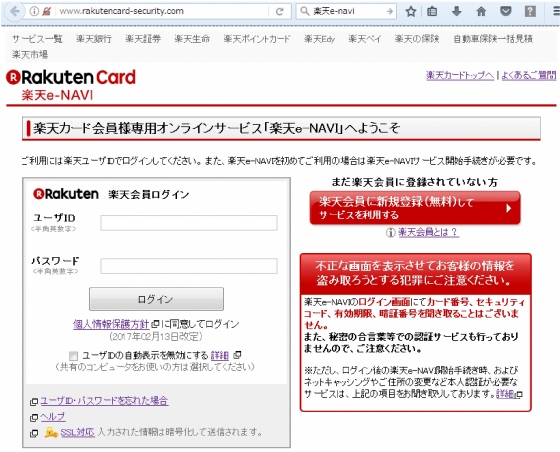Open 自動車保険一括見積 in the top navigation
This screenshot has width=560, height=452.
point(493,39)
